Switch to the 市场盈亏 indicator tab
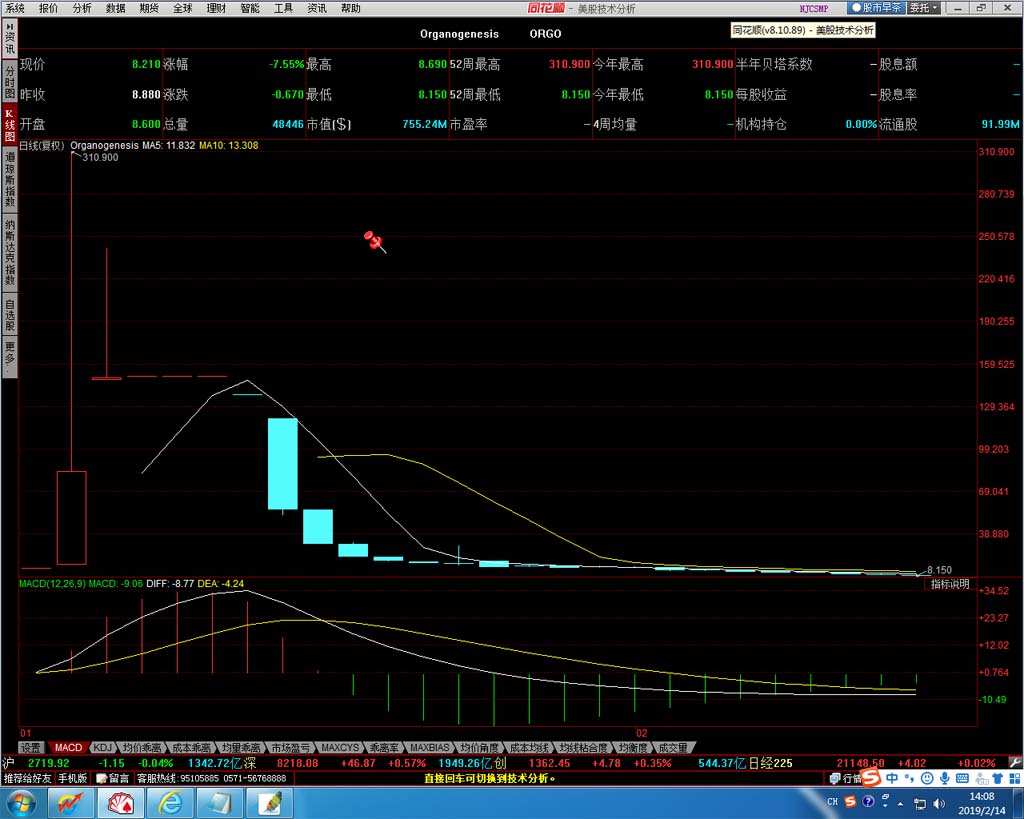The image size is (1024, 819). coord(291,747)
